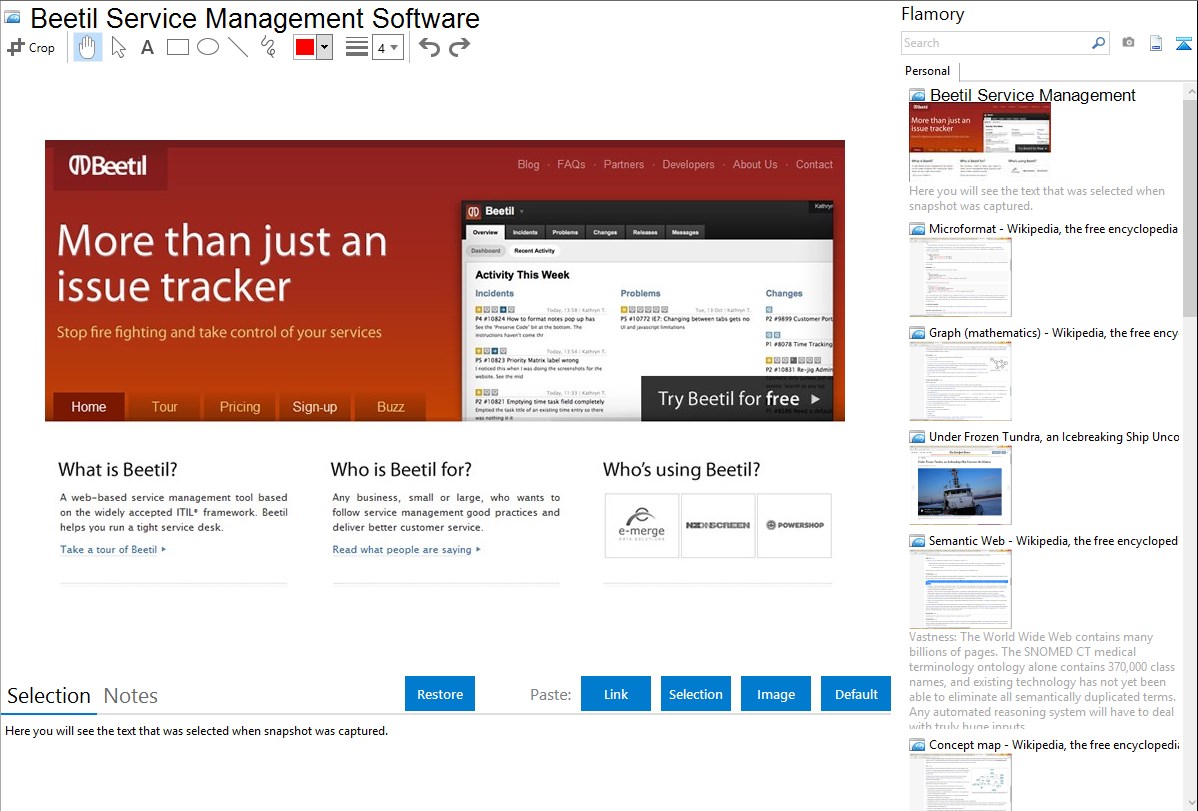
Task: Choose the text annotation tool
Action: coord(147,47)
